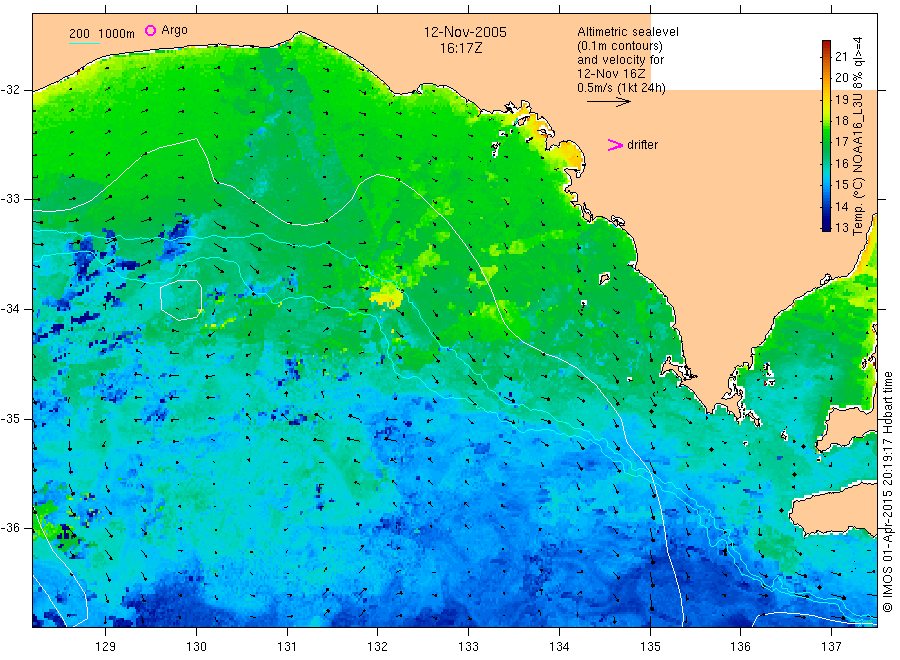The width and height of the screenshot is (900, 660).
Task: Click the magenta drifter arrow symbol
Action: 615,145
